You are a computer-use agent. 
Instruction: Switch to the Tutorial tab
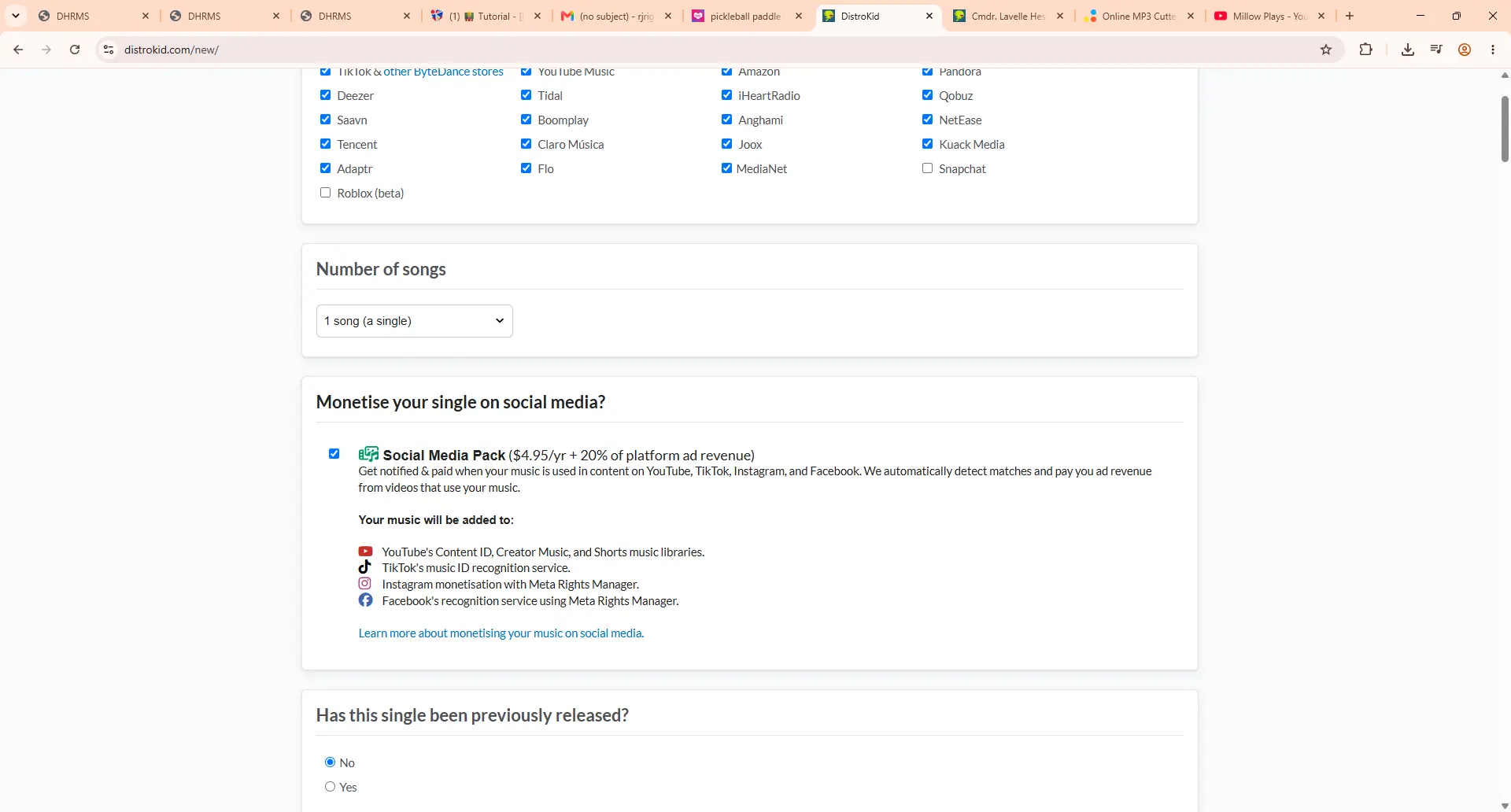[486, 16]
